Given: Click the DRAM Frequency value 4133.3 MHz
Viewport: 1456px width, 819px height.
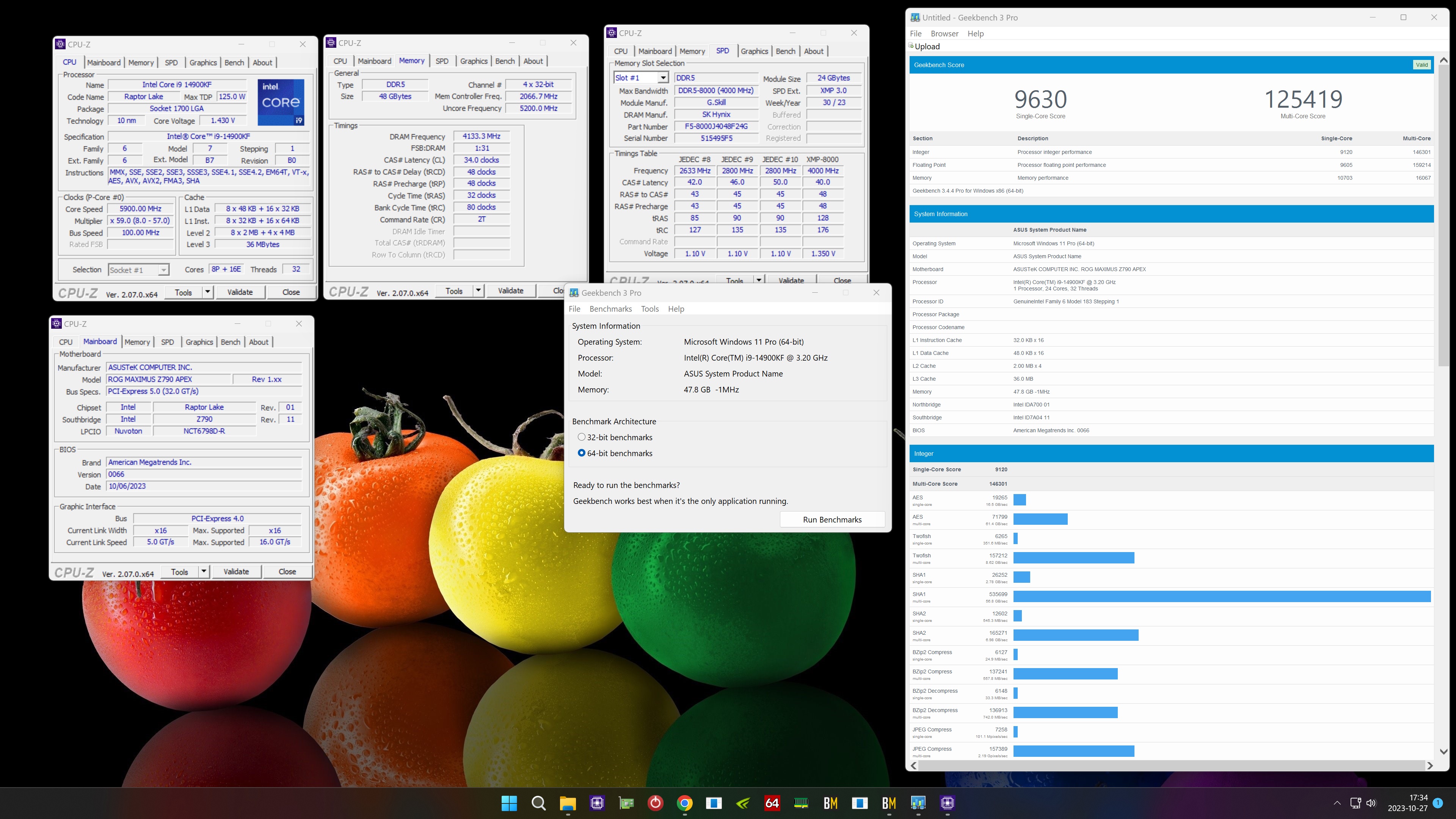Looking at the screenshot, I should 482,136.
